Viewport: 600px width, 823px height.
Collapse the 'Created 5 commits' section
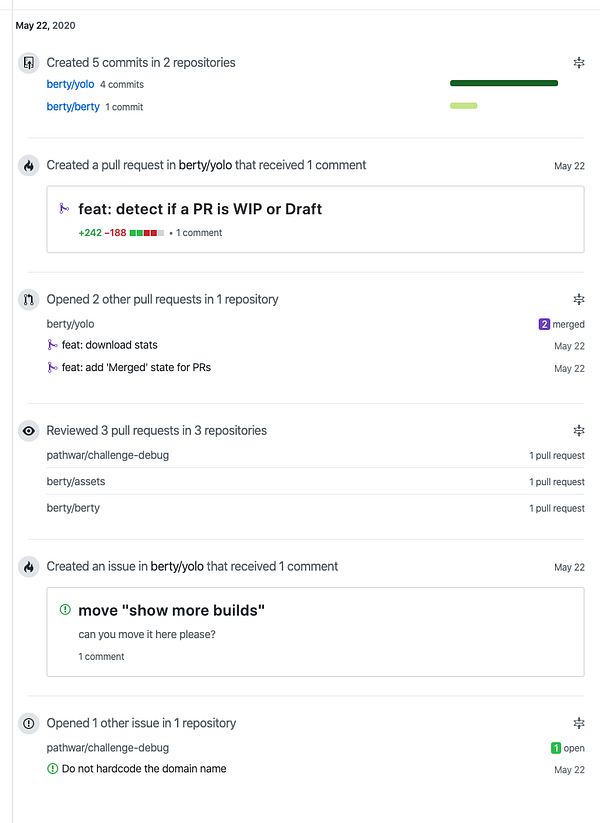pyautogui.click(x=579, y=63)
